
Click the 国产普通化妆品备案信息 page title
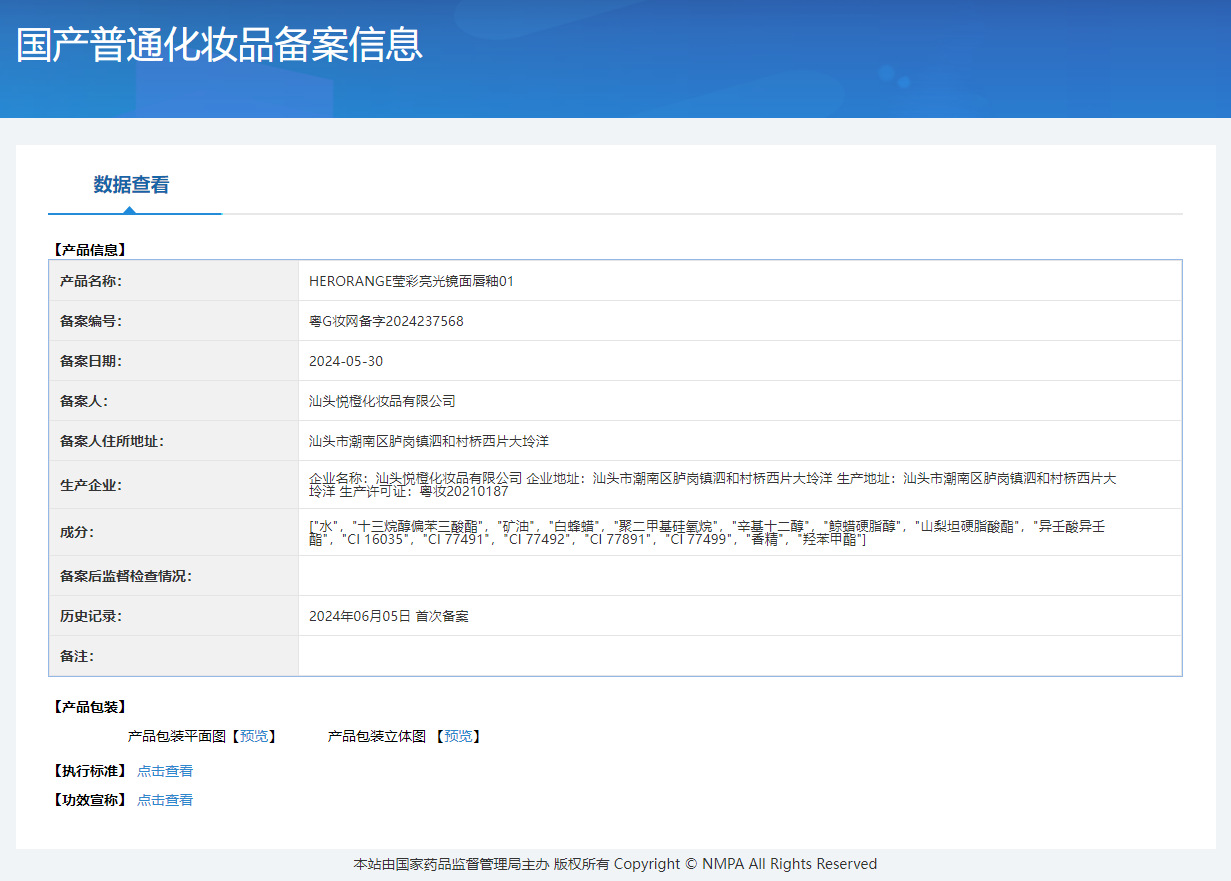coord(219,46)
